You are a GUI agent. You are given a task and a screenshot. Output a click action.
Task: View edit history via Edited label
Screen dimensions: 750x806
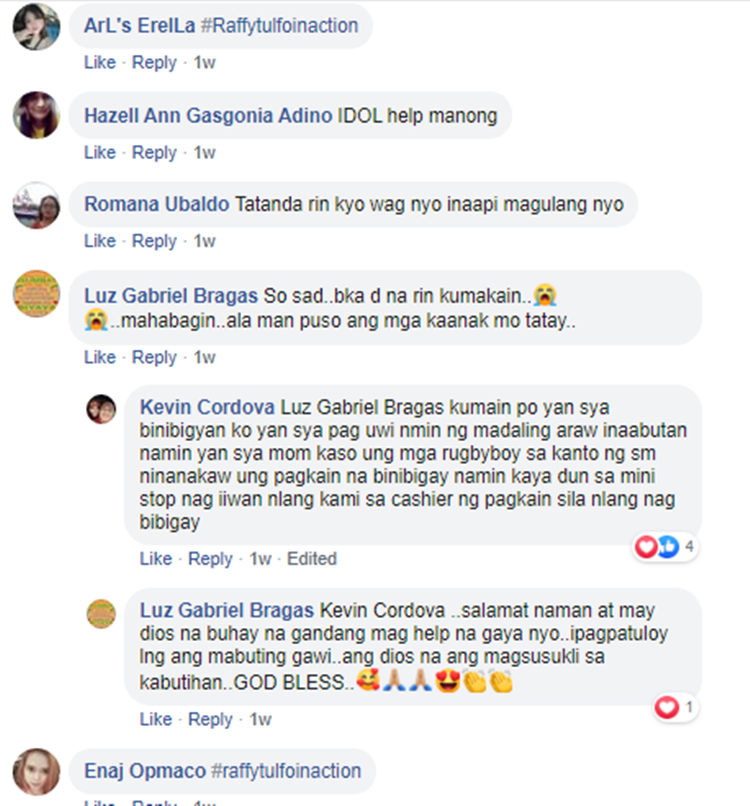click(312, 558)
